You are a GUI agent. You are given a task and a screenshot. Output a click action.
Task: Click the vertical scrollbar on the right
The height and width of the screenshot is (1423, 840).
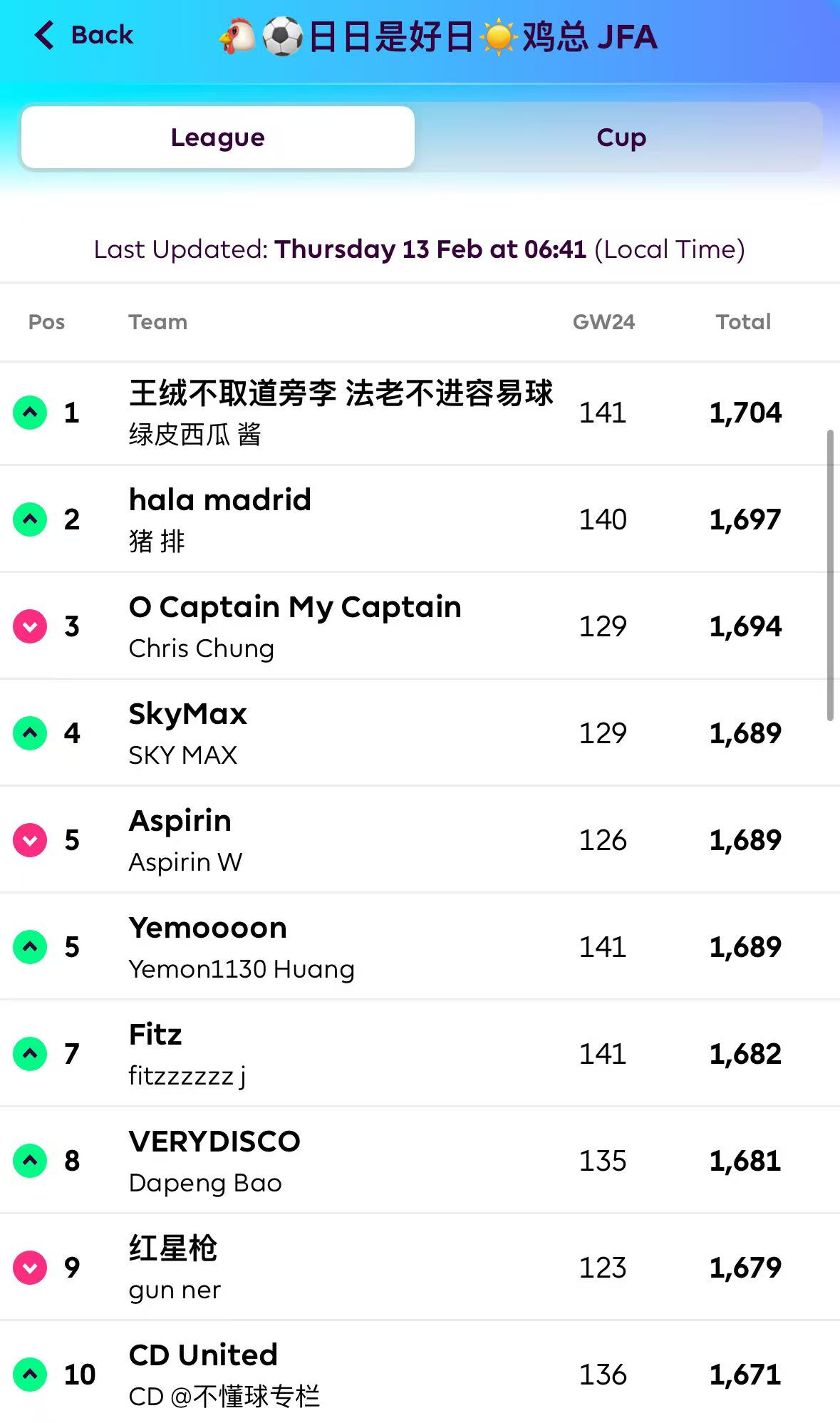[x=830, y=575]
